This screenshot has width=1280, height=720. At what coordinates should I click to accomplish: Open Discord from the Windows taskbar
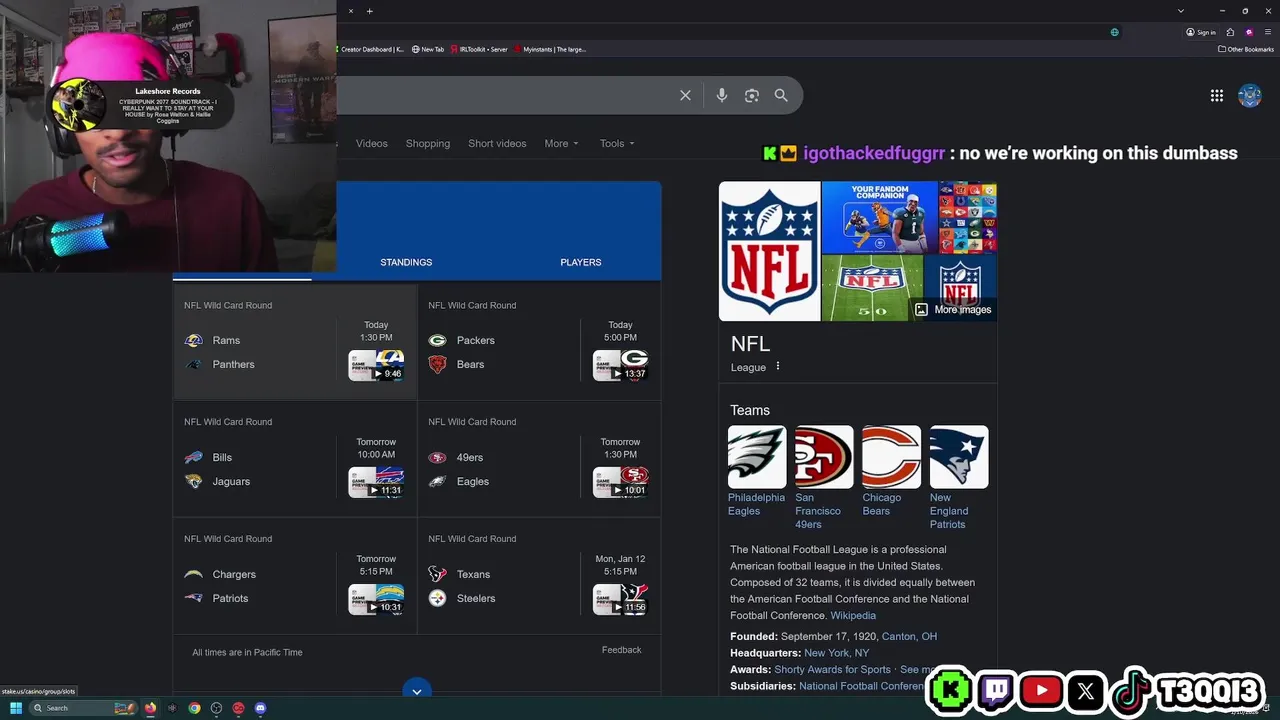(x=260, y=708)
